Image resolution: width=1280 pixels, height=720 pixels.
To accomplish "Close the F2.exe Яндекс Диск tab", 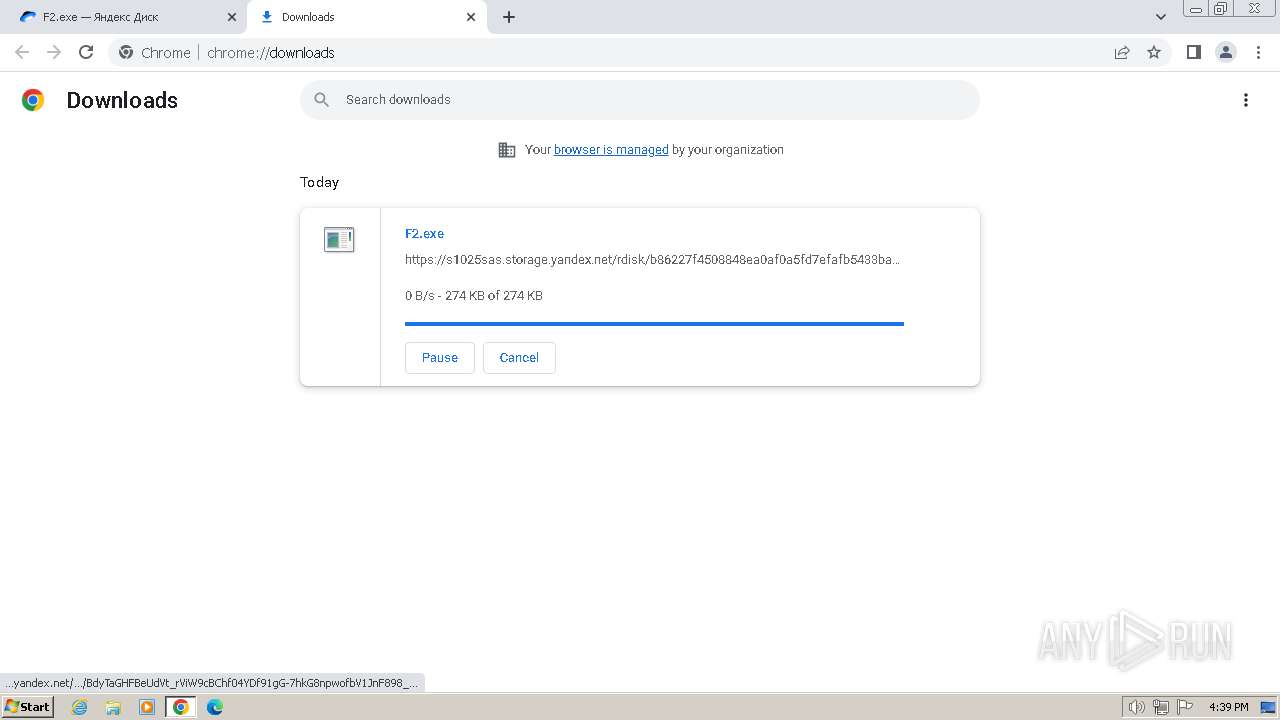I will 232,17.
